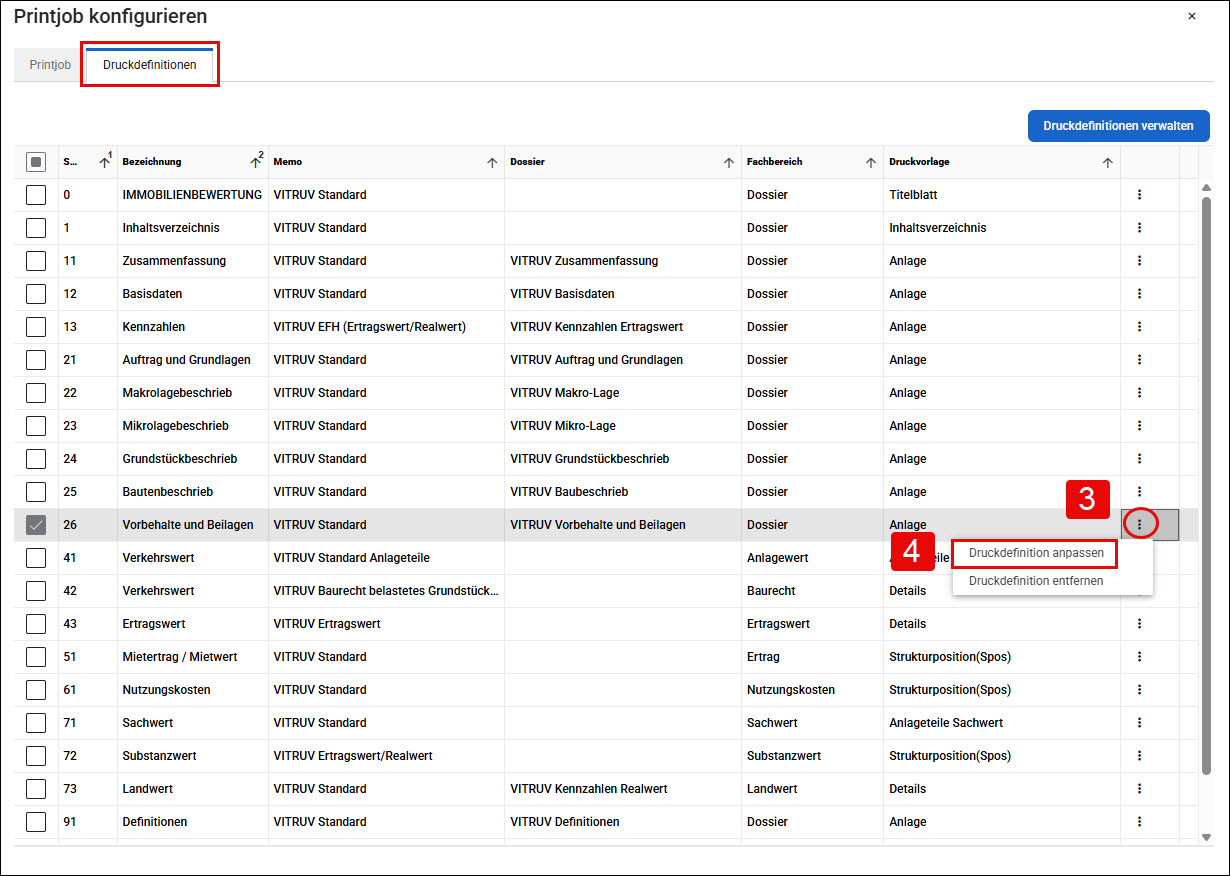Open the three-dot menu for Landwert row
The image size is (1230, 876).
[1139, 789]
